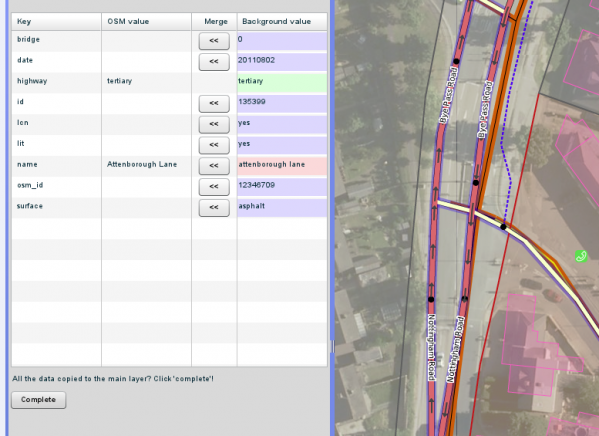Select the pink attenborough lane background cell
The height and width of the screenshot is (436, 599).
click(282, 166)
